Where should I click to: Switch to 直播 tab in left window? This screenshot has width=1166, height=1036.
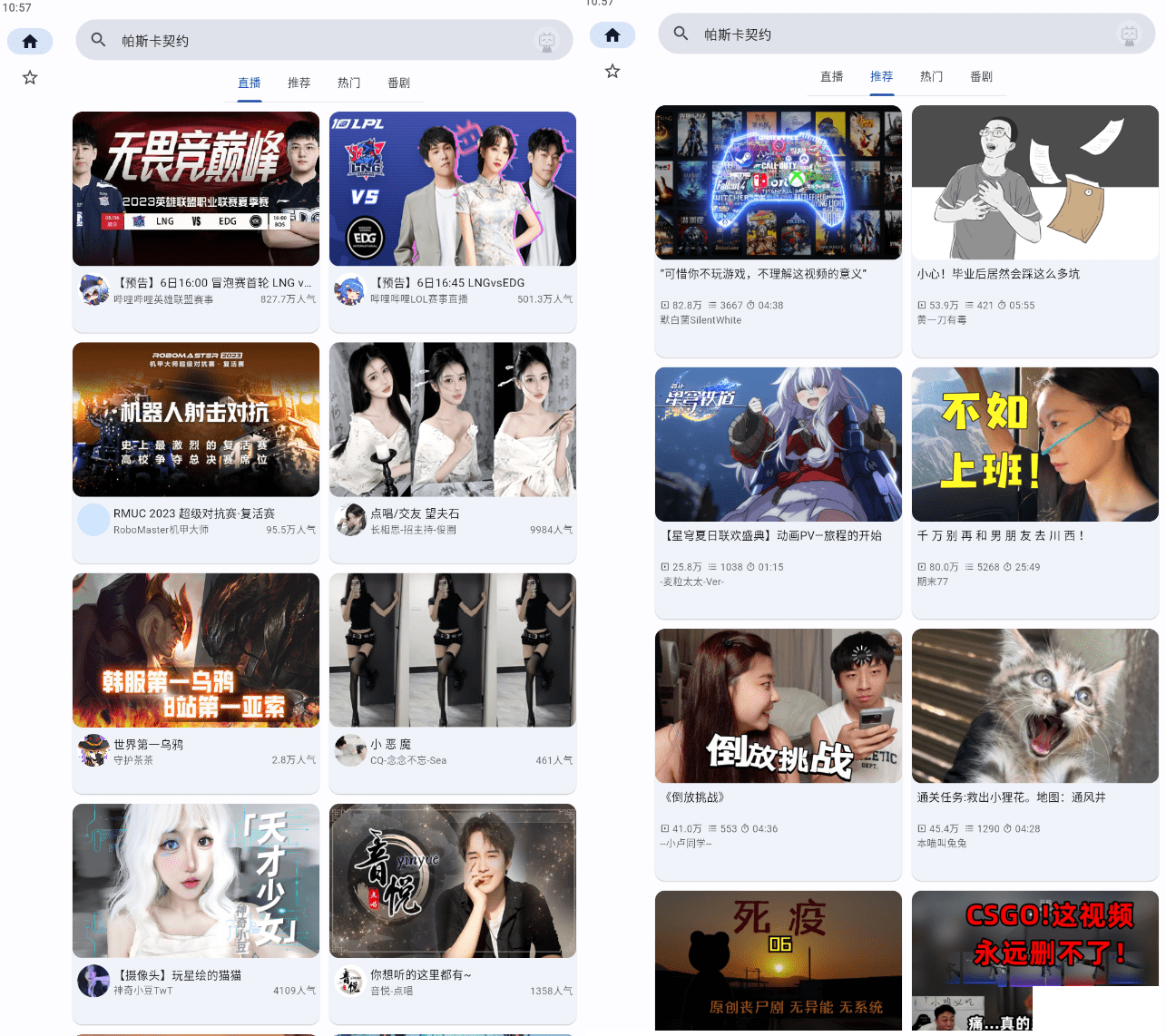(x=250, y=83)
